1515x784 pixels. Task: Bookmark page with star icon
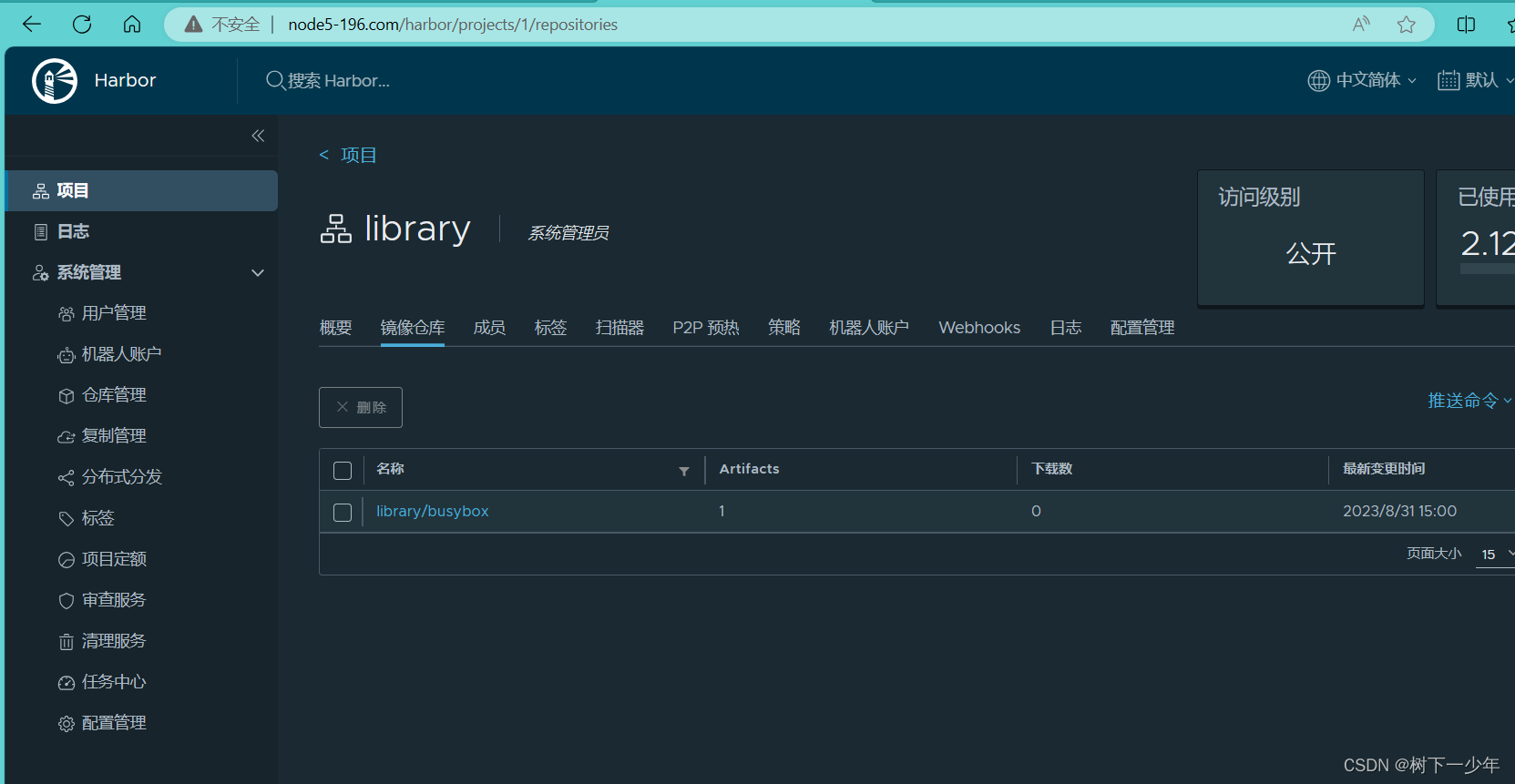click(x=1407, y=25)
